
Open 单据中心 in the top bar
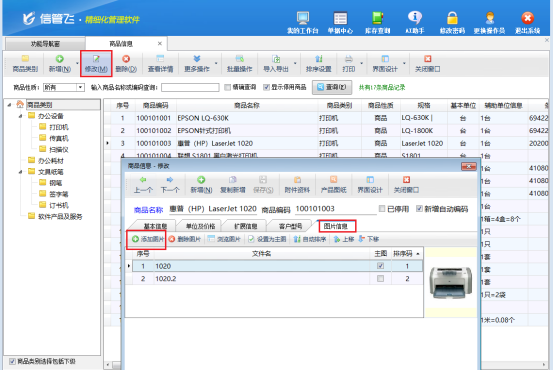pyautogui.click(x=340, y=22)
